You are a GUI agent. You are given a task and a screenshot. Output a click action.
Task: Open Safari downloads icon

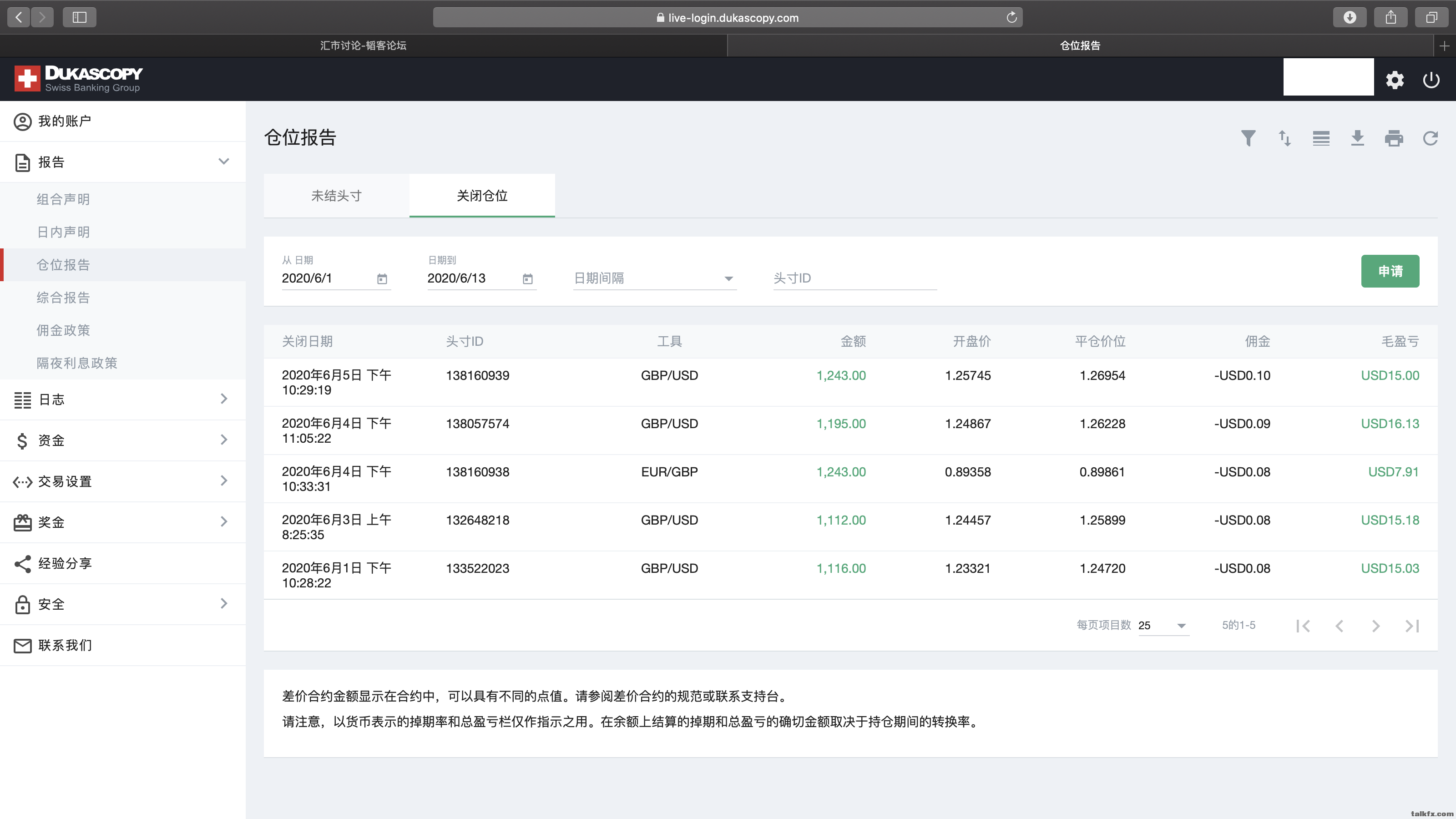click(1350, 17)
